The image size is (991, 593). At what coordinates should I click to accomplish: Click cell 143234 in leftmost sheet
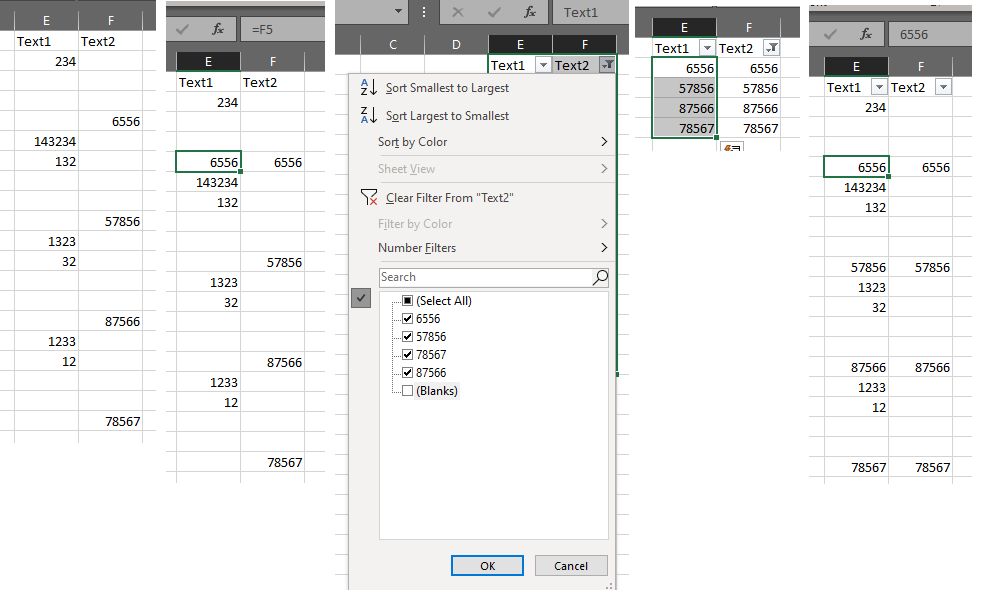pos(46,141)
